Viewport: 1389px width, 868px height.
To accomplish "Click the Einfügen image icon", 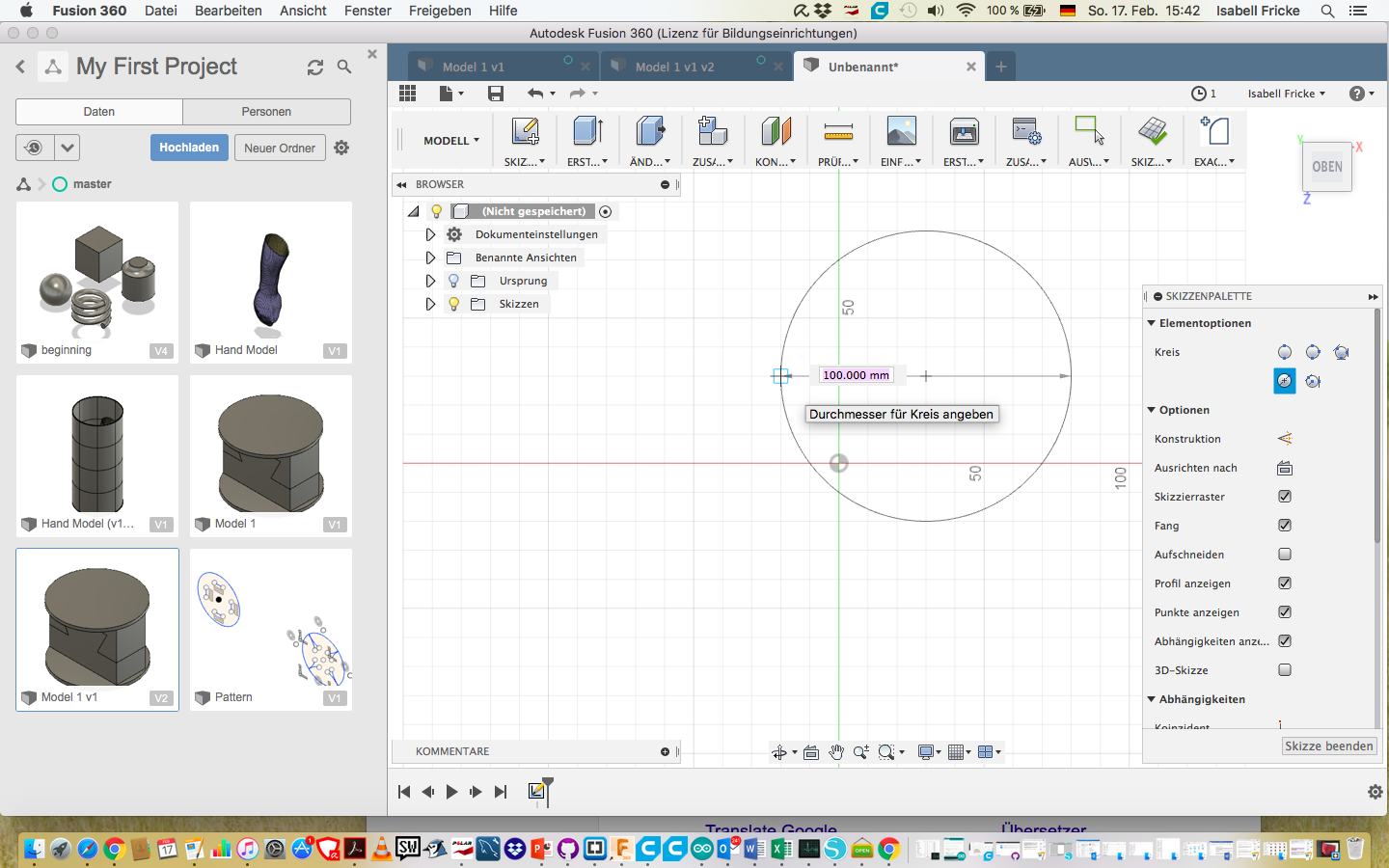I will tap(901, 132).
